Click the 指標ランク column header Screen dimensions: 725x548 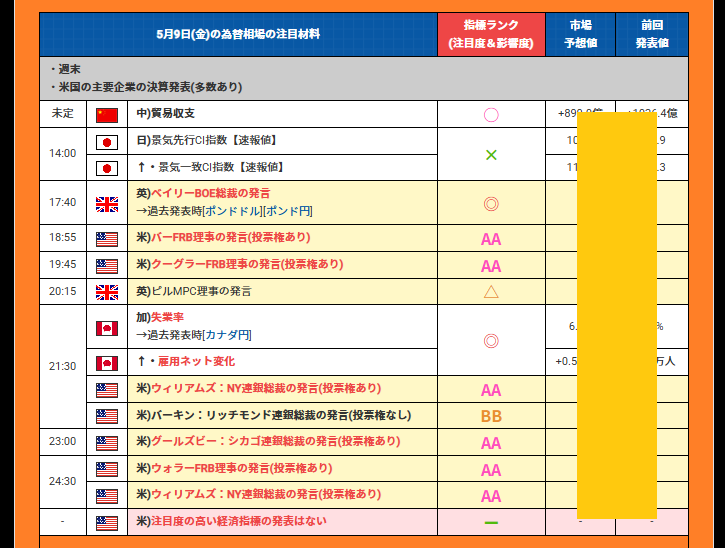pyautogui.click(x=491, y=34)
